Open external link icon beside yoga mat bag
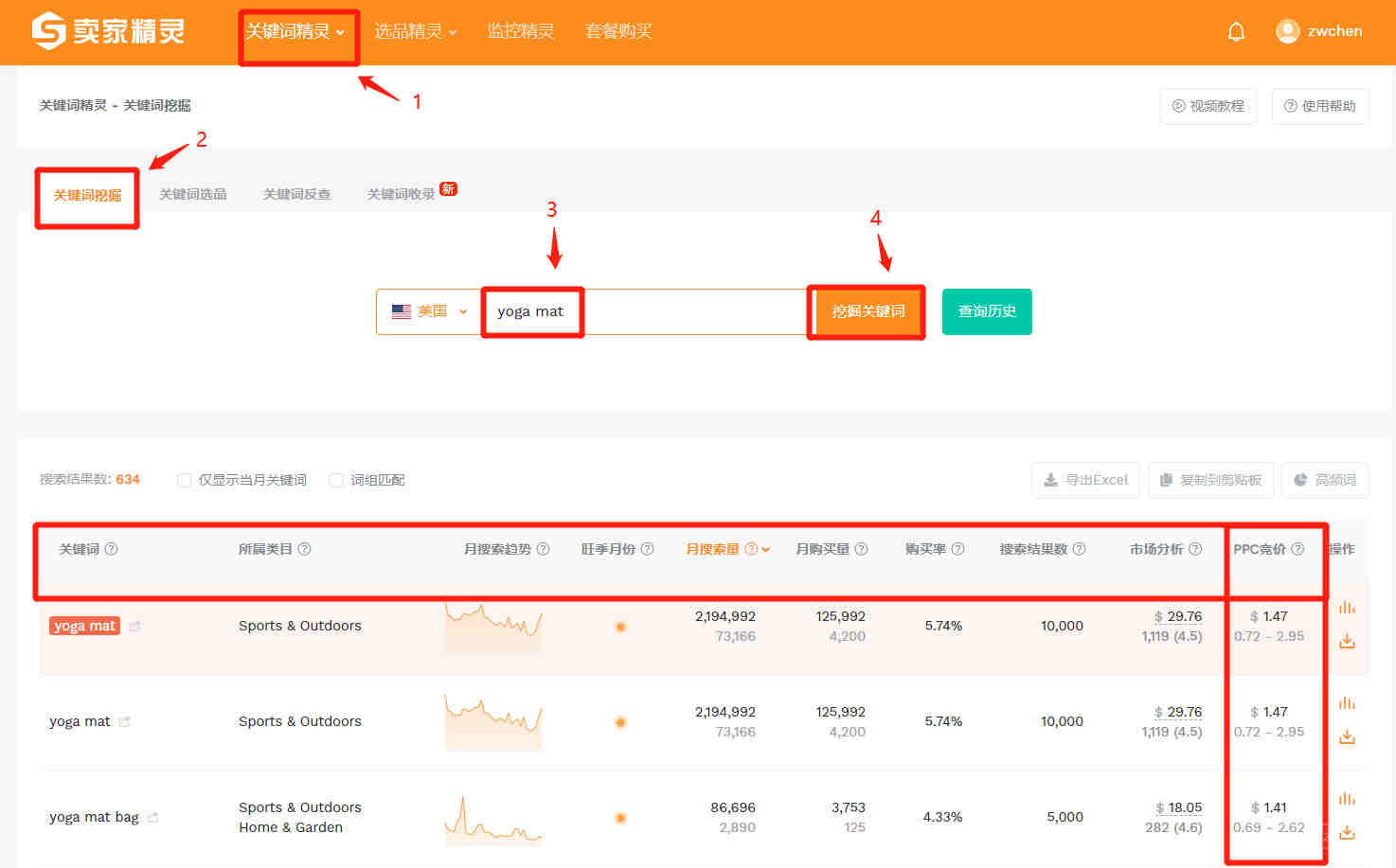The width and height of the screenshot is (1396, 868). 153,817
